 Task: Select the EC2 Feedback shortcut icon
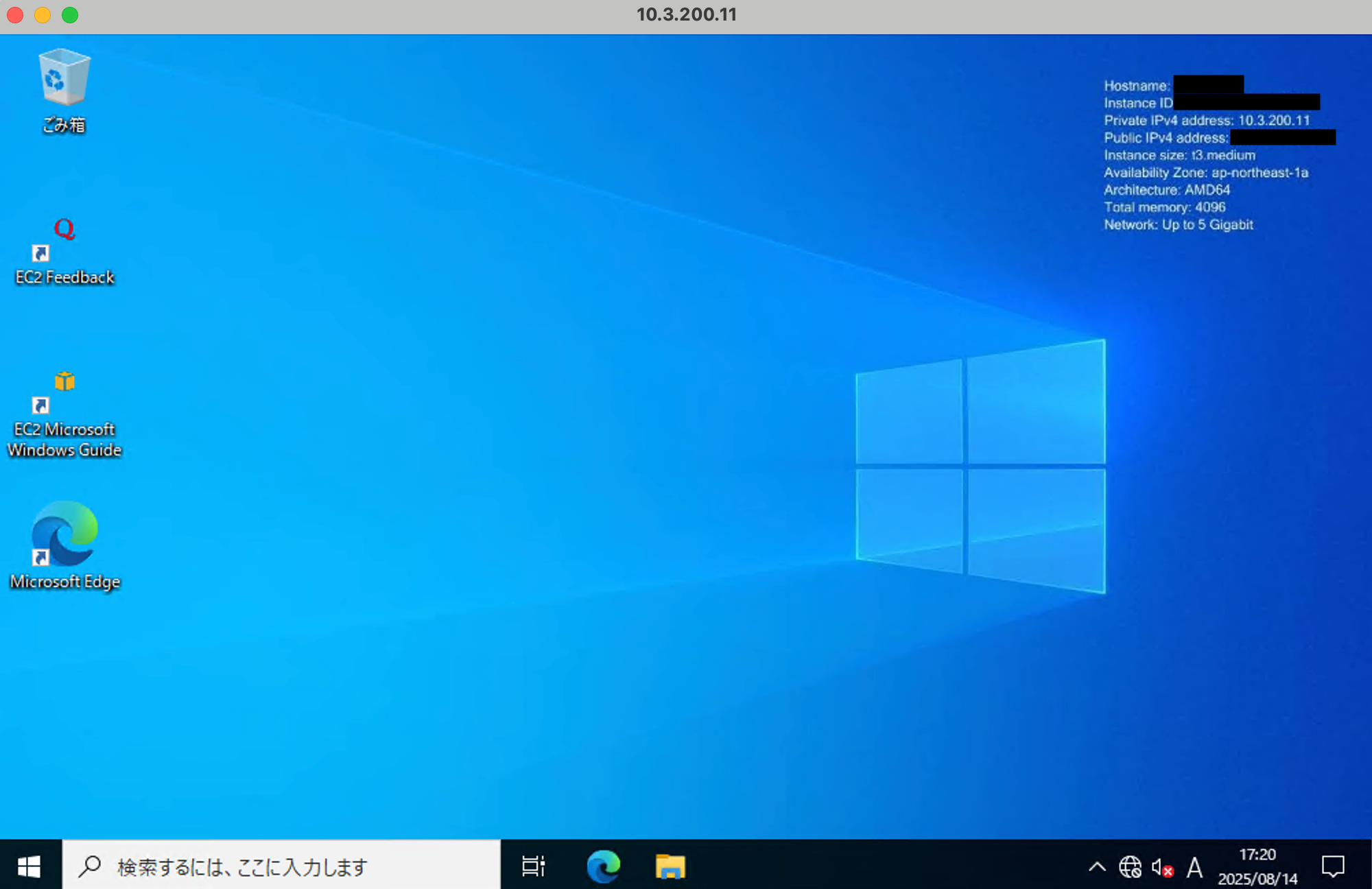[x=64, y=251]
